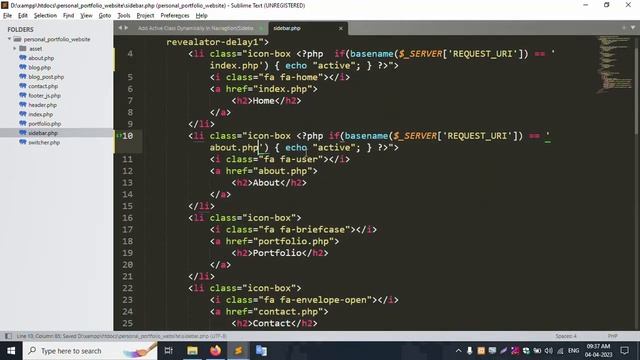This screenshot has width=640, height=360.
Task: Click the PHP file icon beside index.php
Action: click(23, 114)
